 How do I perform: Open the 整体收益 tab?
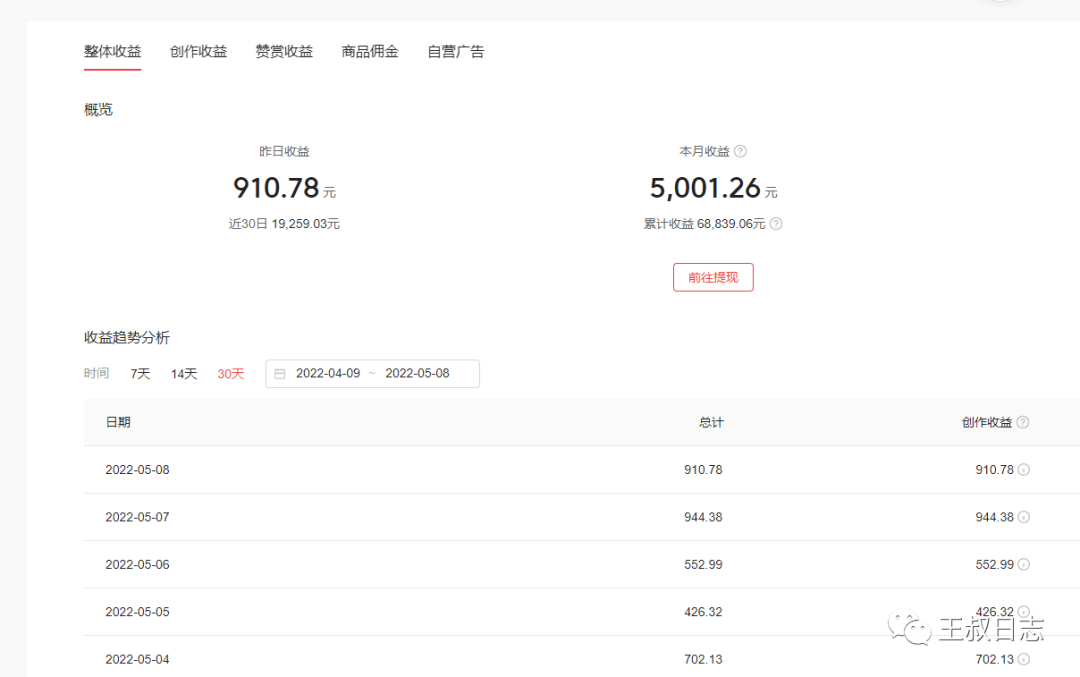pos(112,52)
